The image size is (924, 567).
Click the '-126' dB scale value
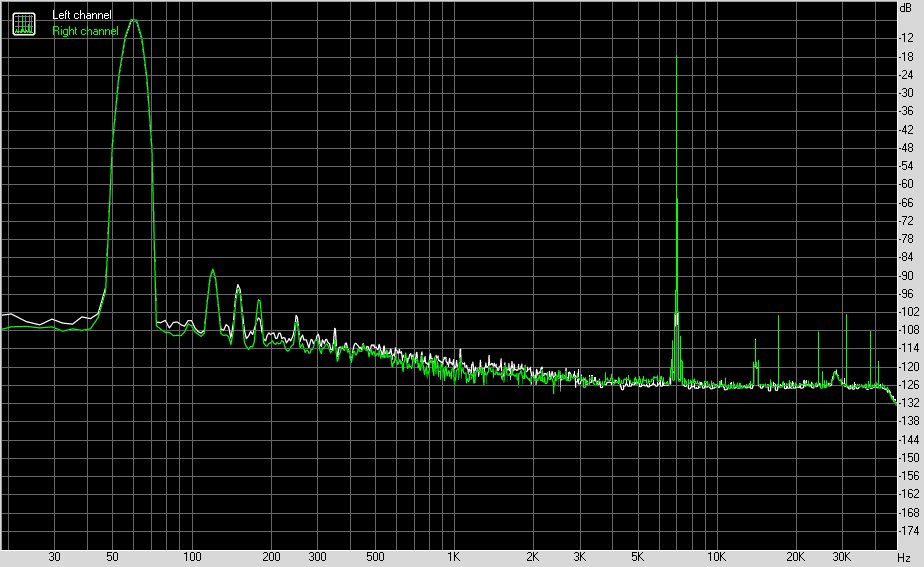click(x=908, y=385)
